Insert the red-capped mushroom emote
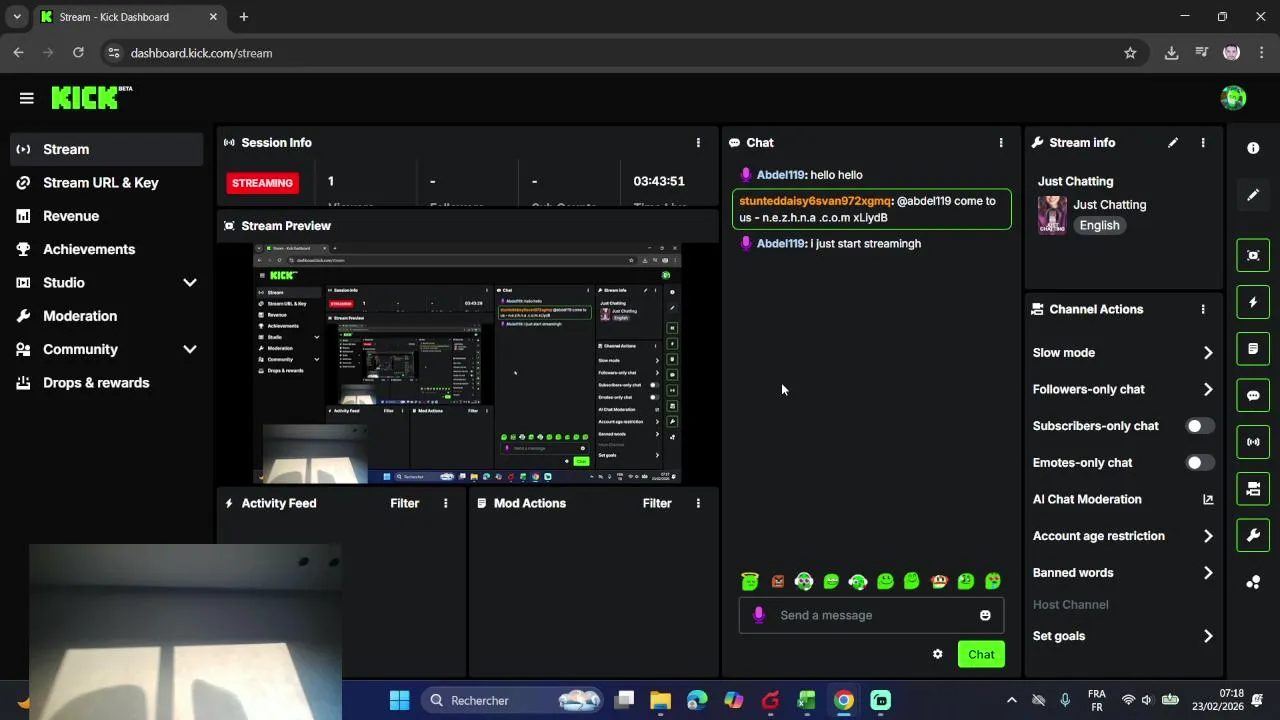The height and width of the screenshot is (720, 1280). click(x=939, y=581)
